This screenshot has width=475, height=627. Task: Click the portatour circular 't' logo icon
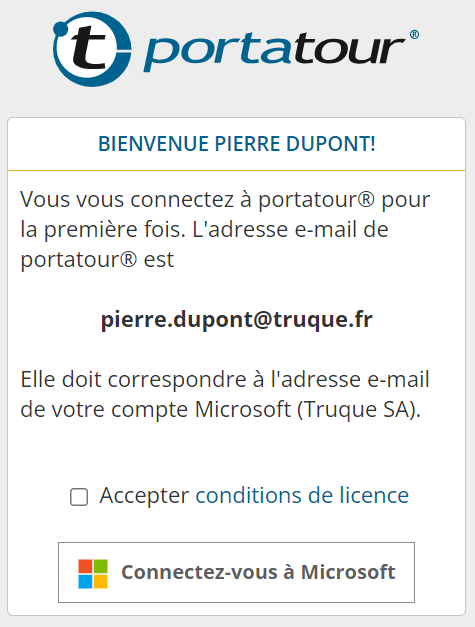click(92, 49)
